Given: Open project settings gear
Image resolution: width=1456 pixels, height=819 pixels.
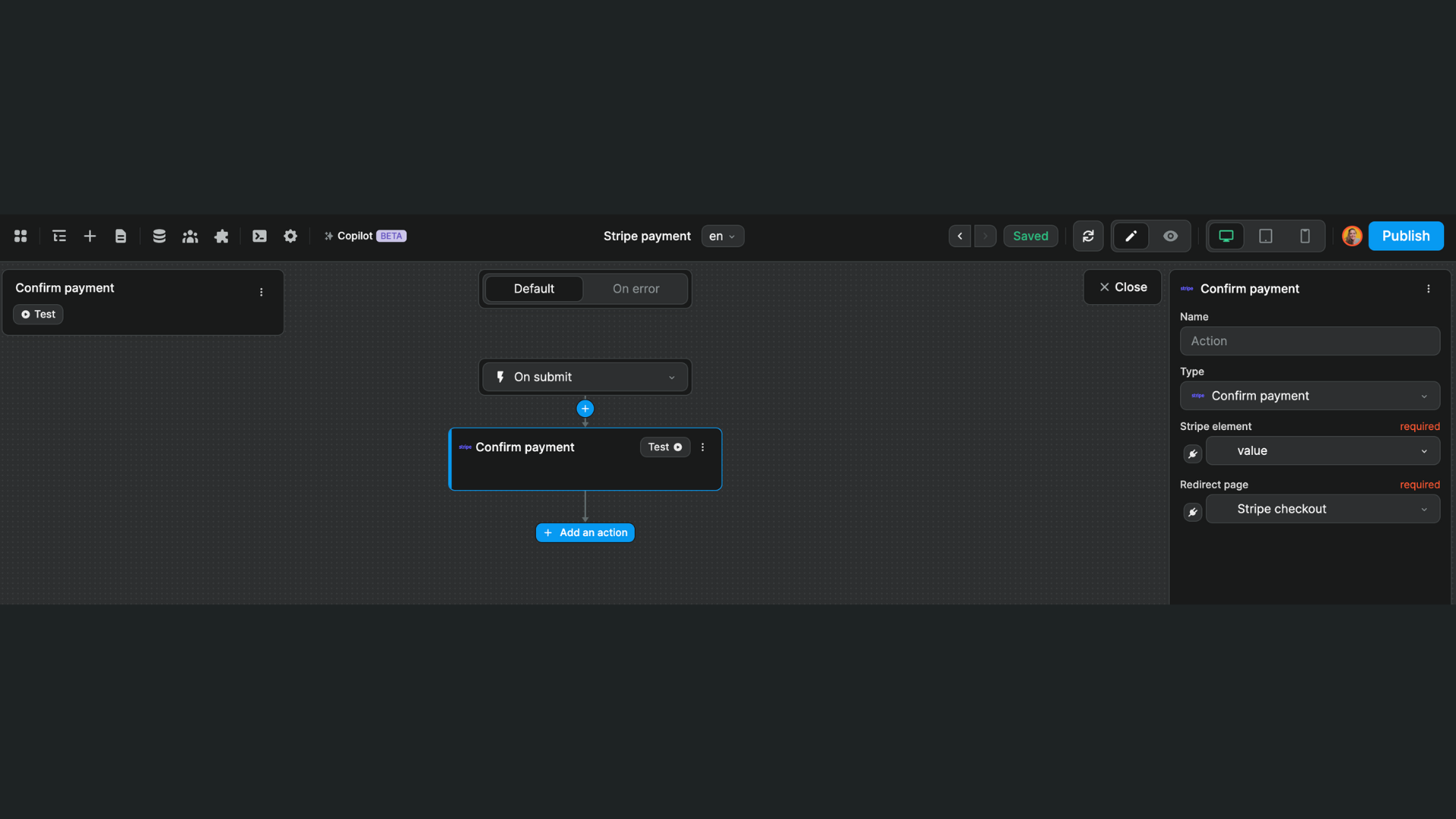Looking at the screenshot, I should 290,236.
